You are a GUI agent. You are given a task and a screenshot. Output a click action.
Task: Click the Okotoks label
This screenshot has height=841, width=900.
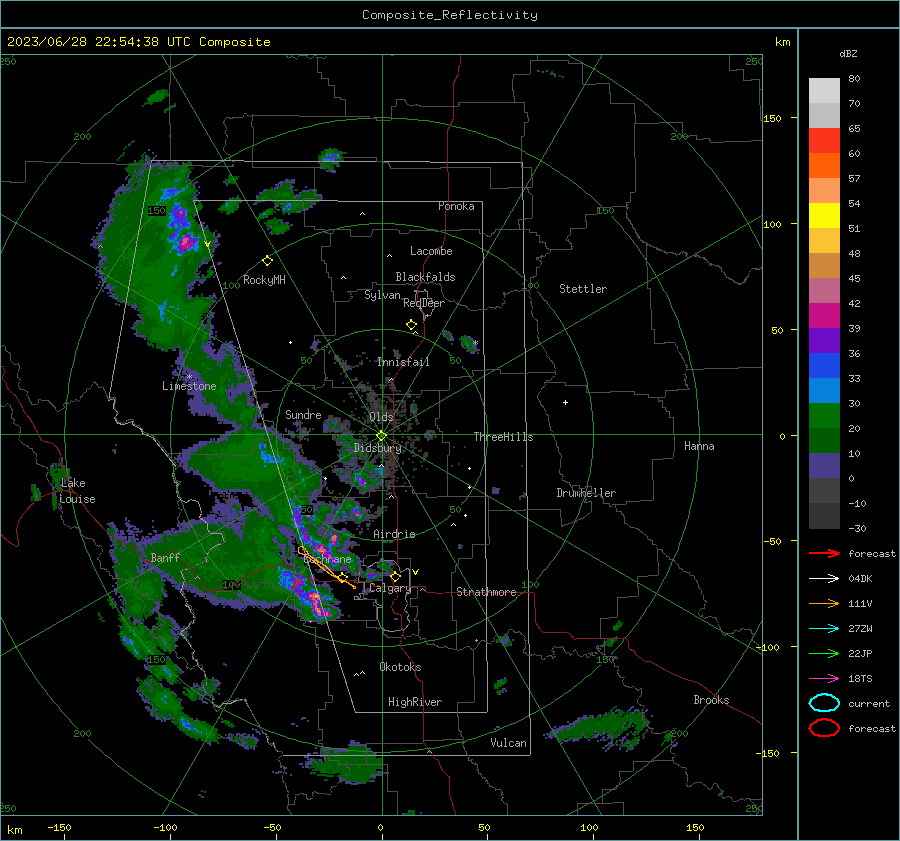tap(400, 667)
